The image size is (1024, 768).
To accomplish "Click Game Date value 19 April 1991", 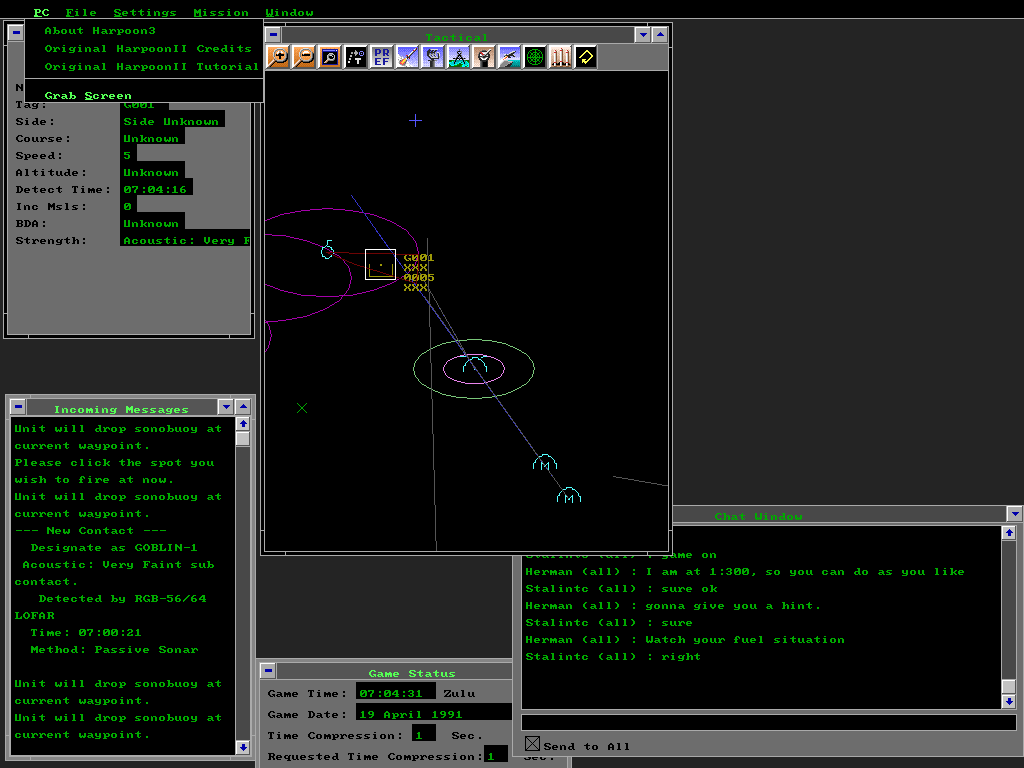I will (x=434, y=713).
